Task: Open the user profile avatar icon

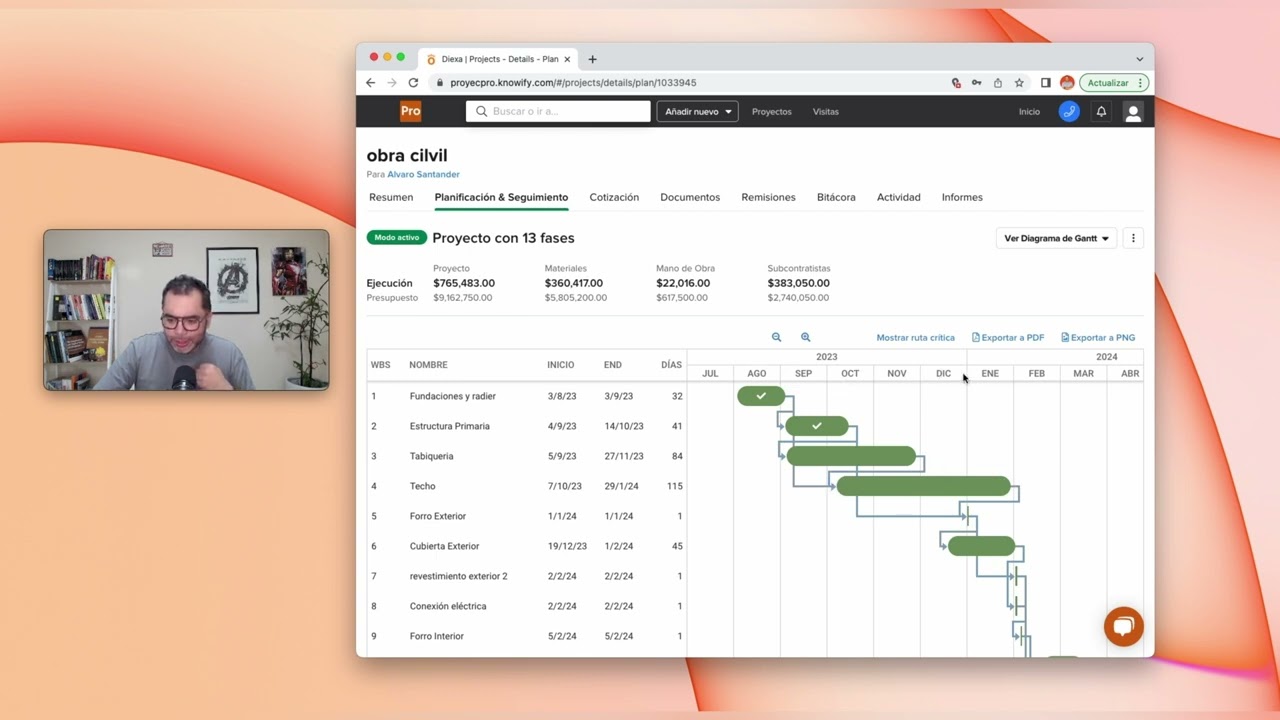Action: 1133,112
